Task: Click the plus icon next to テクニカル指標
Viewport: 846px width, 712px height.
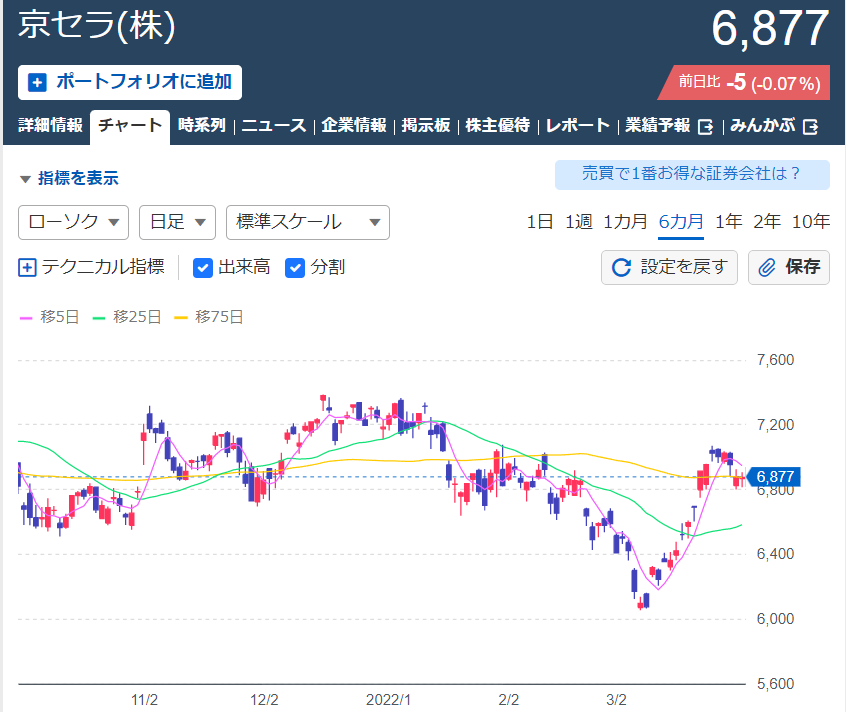Action: click(x=27, y=267)
